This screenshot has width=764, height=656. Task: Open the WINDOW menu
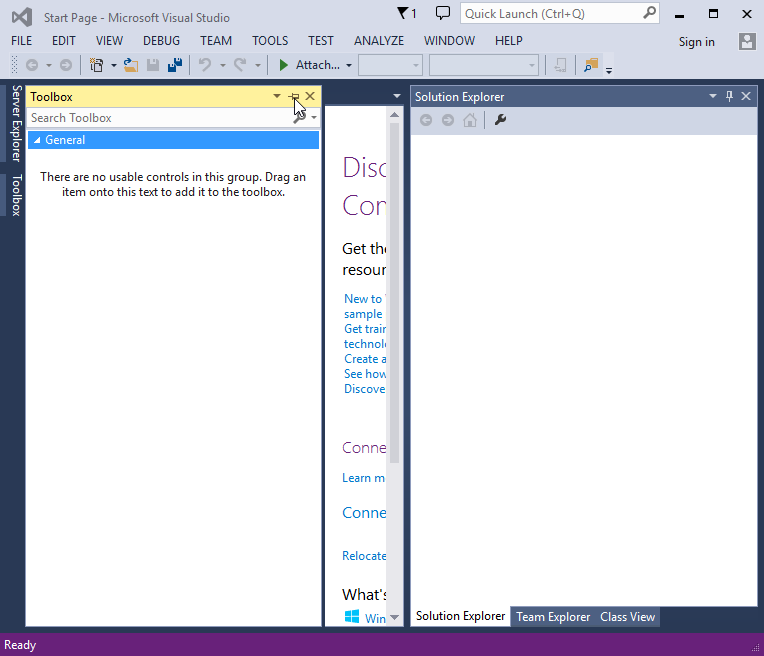(449, 41)
